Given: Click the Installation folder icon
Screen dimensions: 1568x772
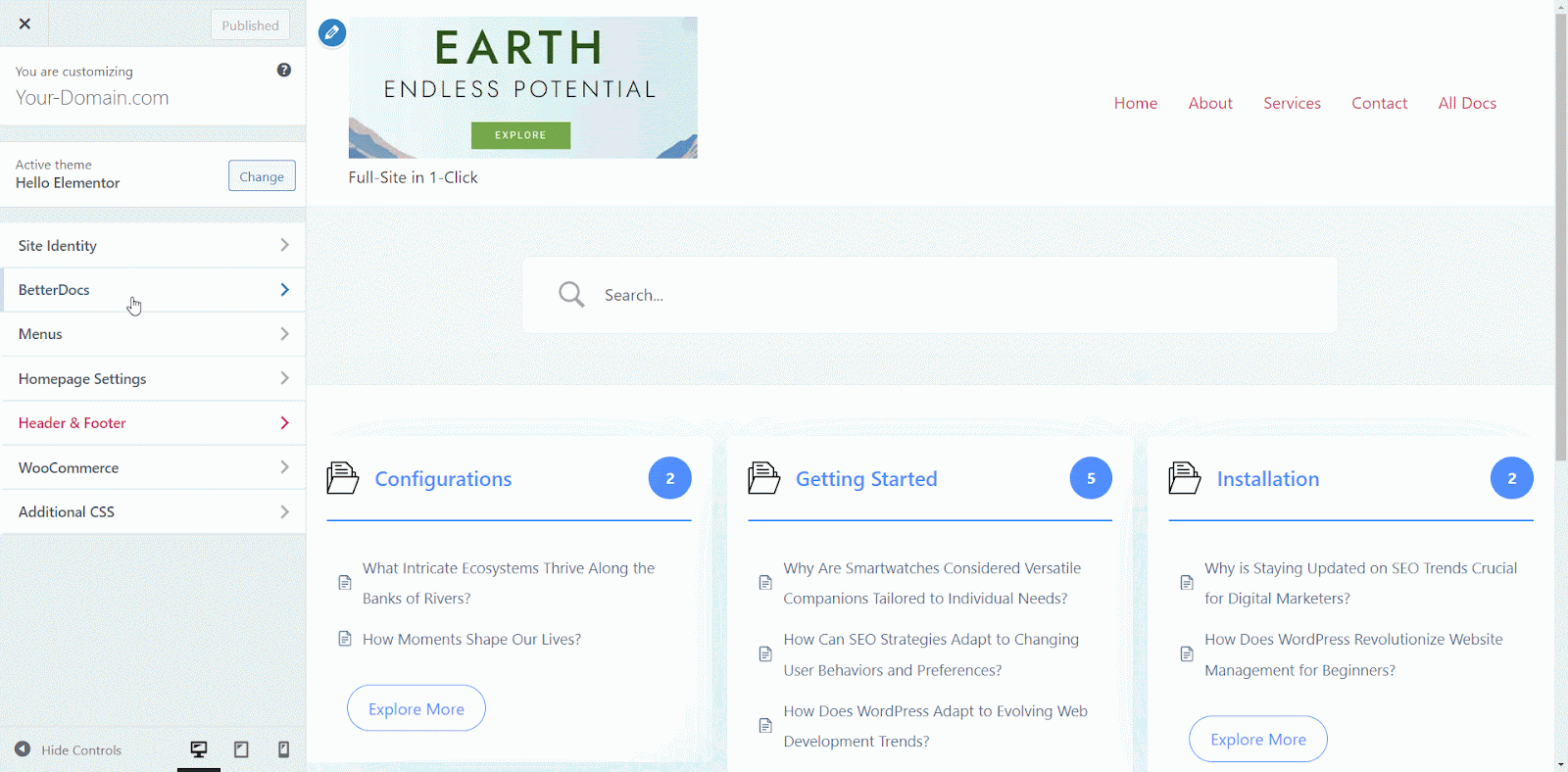Looking at the screenshot, I should [1184, 478].
